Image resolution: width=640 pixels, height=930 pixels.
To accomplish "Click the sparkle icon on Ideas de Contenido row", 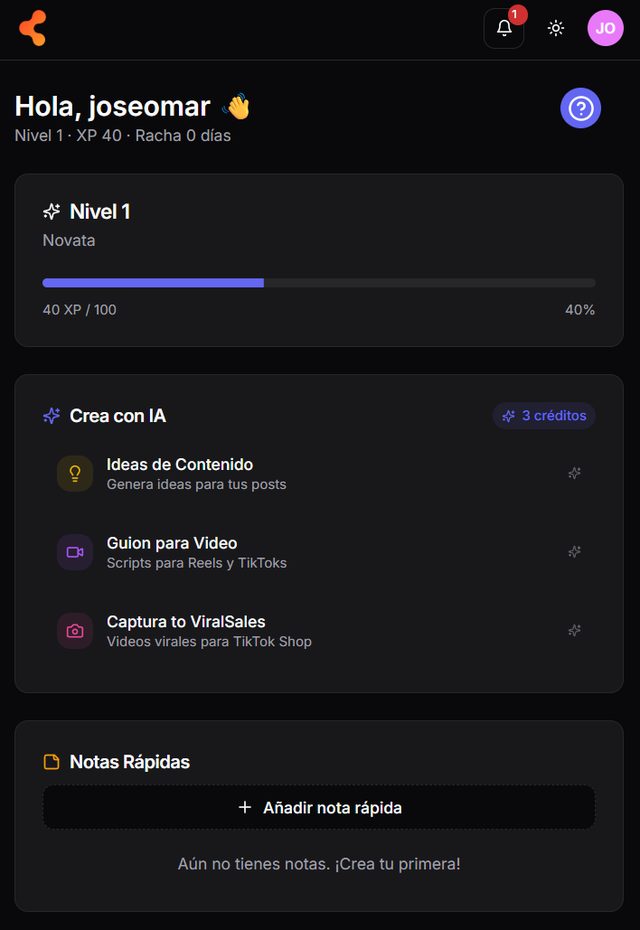I will 575,472.
